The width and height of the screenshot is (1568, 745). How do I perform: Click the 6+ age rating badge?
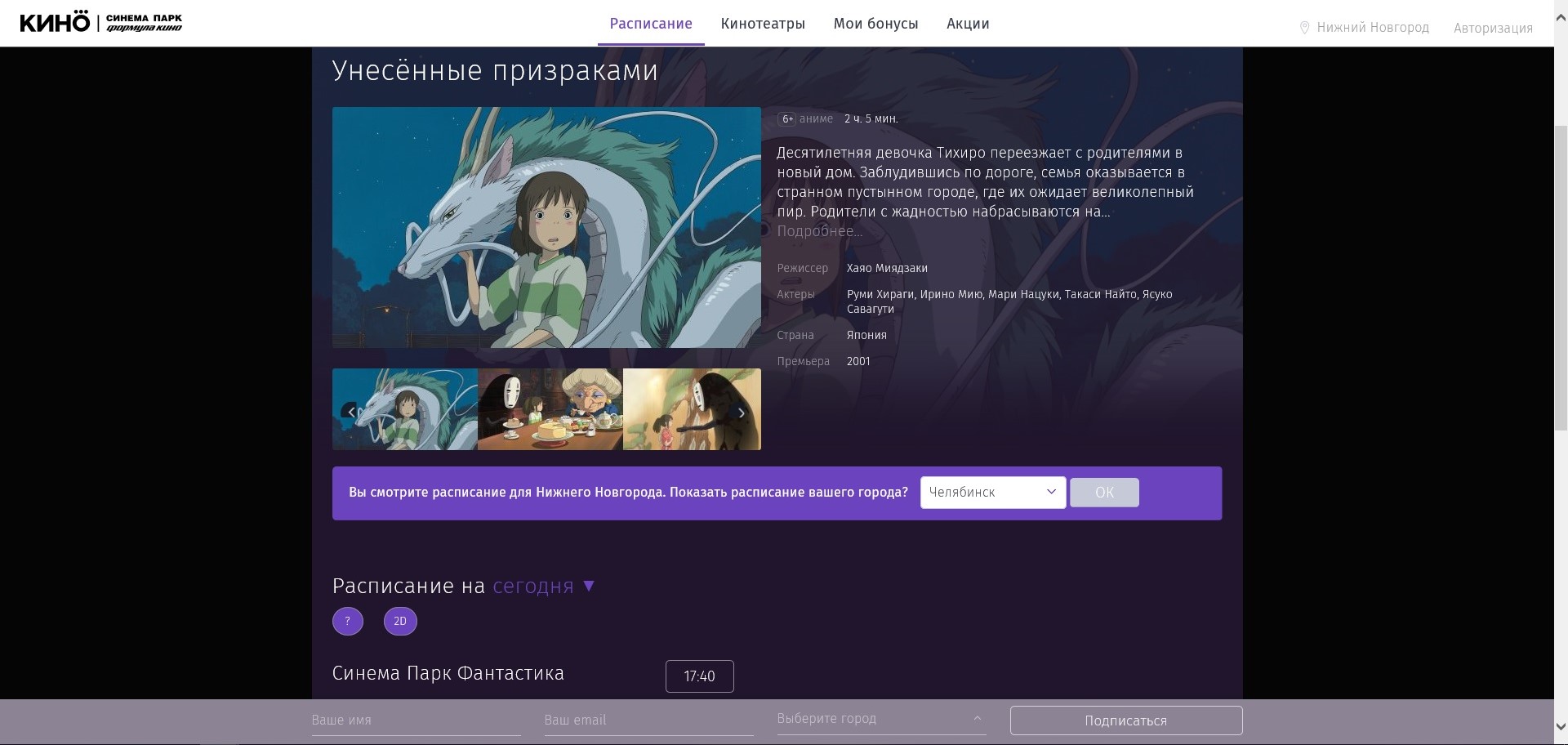click(787, 119)
